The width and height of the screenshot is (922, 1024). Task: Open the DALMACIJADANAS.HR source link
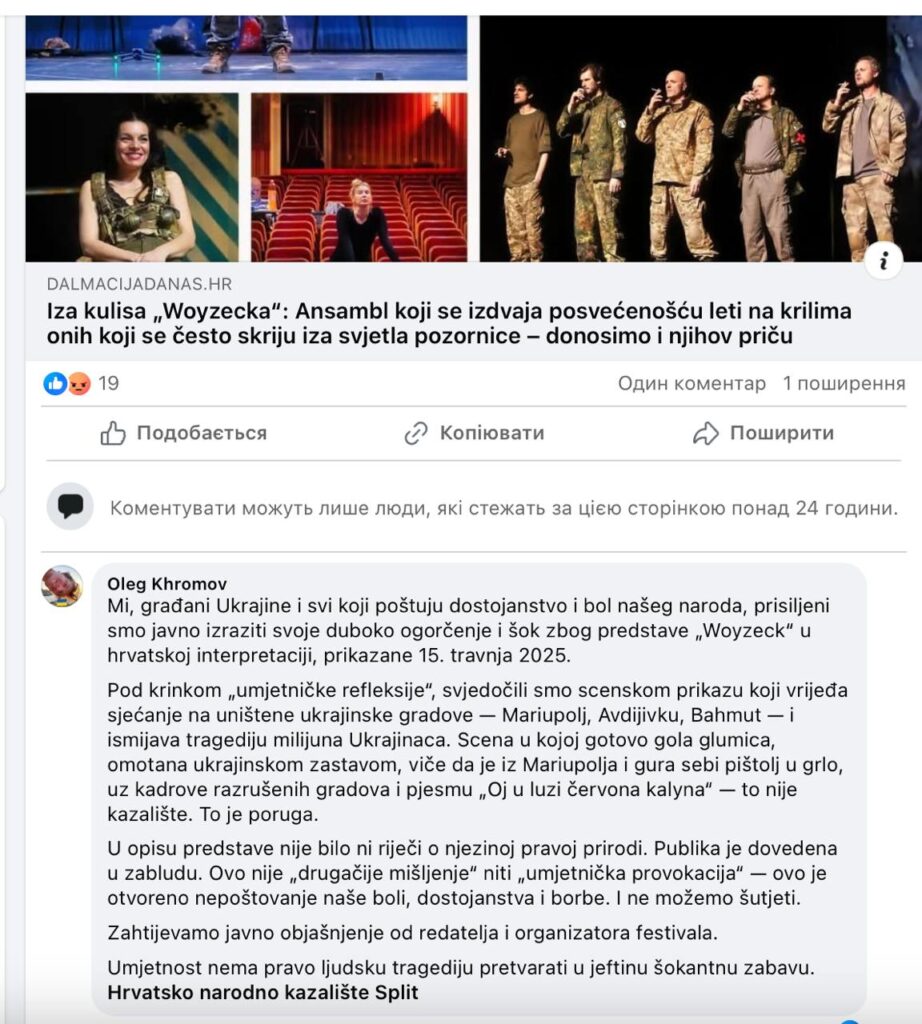coord(139,284)
